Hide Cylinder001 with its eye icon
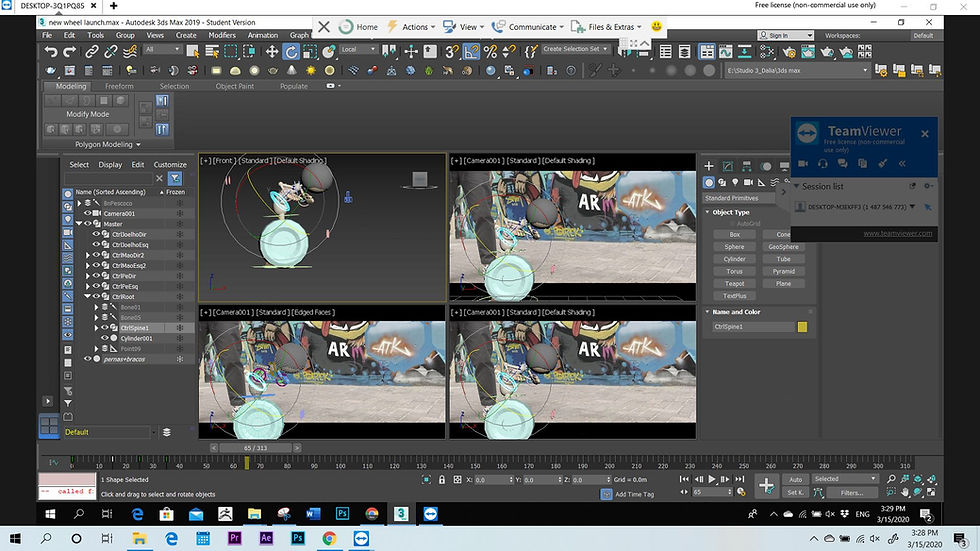The width and height of the screenshot is (980, 551). click(x=104, y=338)
